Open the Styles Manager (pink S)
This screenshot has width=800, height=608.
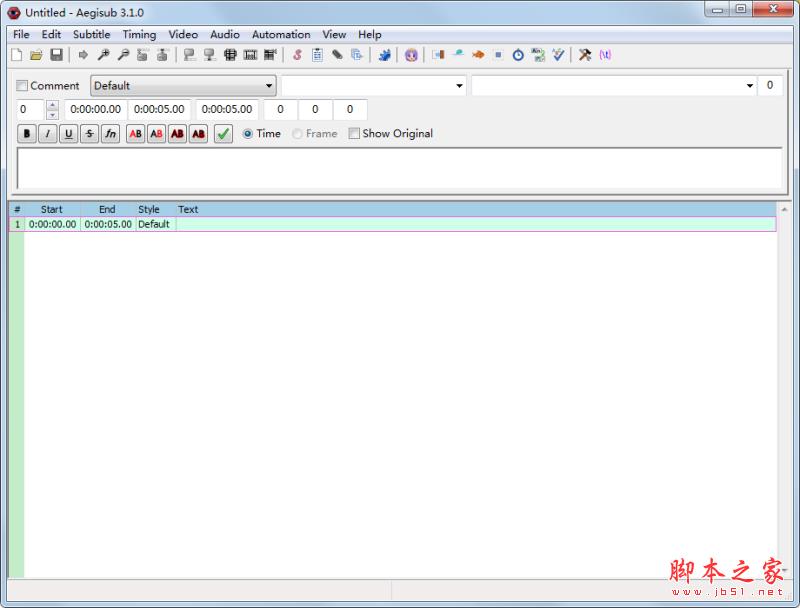point(297,55)
